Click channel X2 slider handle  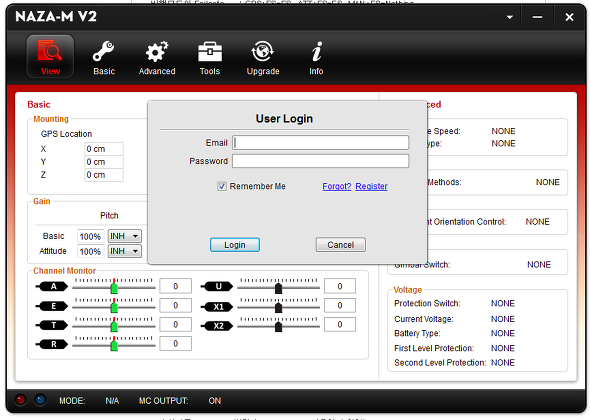click(x=278, y=326)
